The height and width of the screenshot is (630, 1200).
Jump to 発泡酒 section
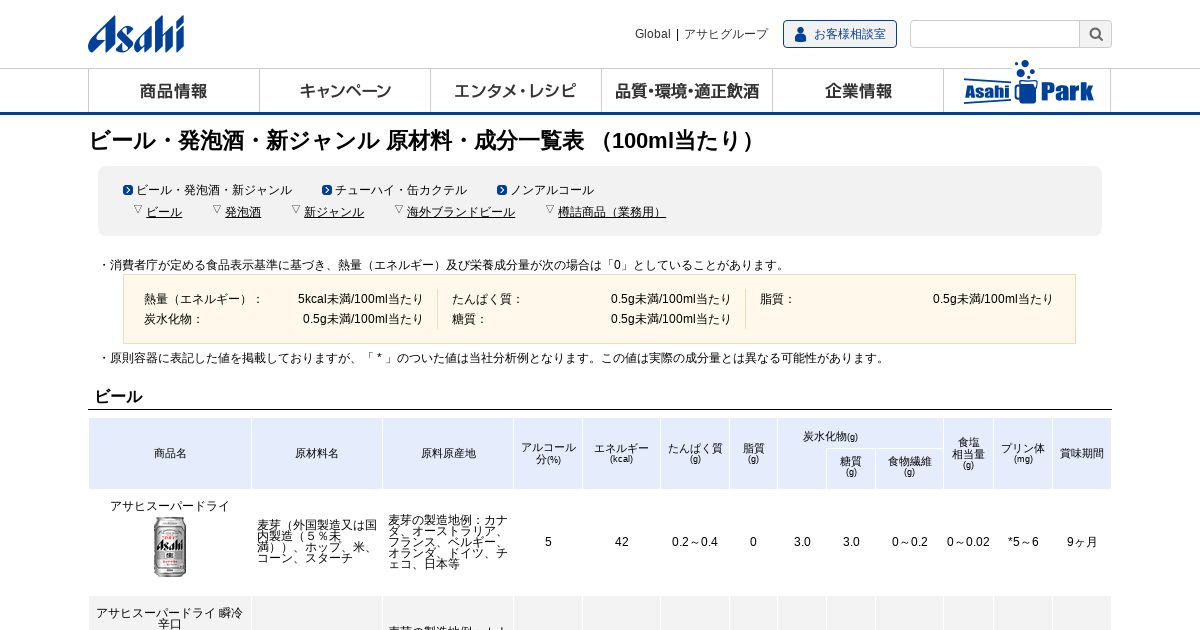tap(243, 212)
